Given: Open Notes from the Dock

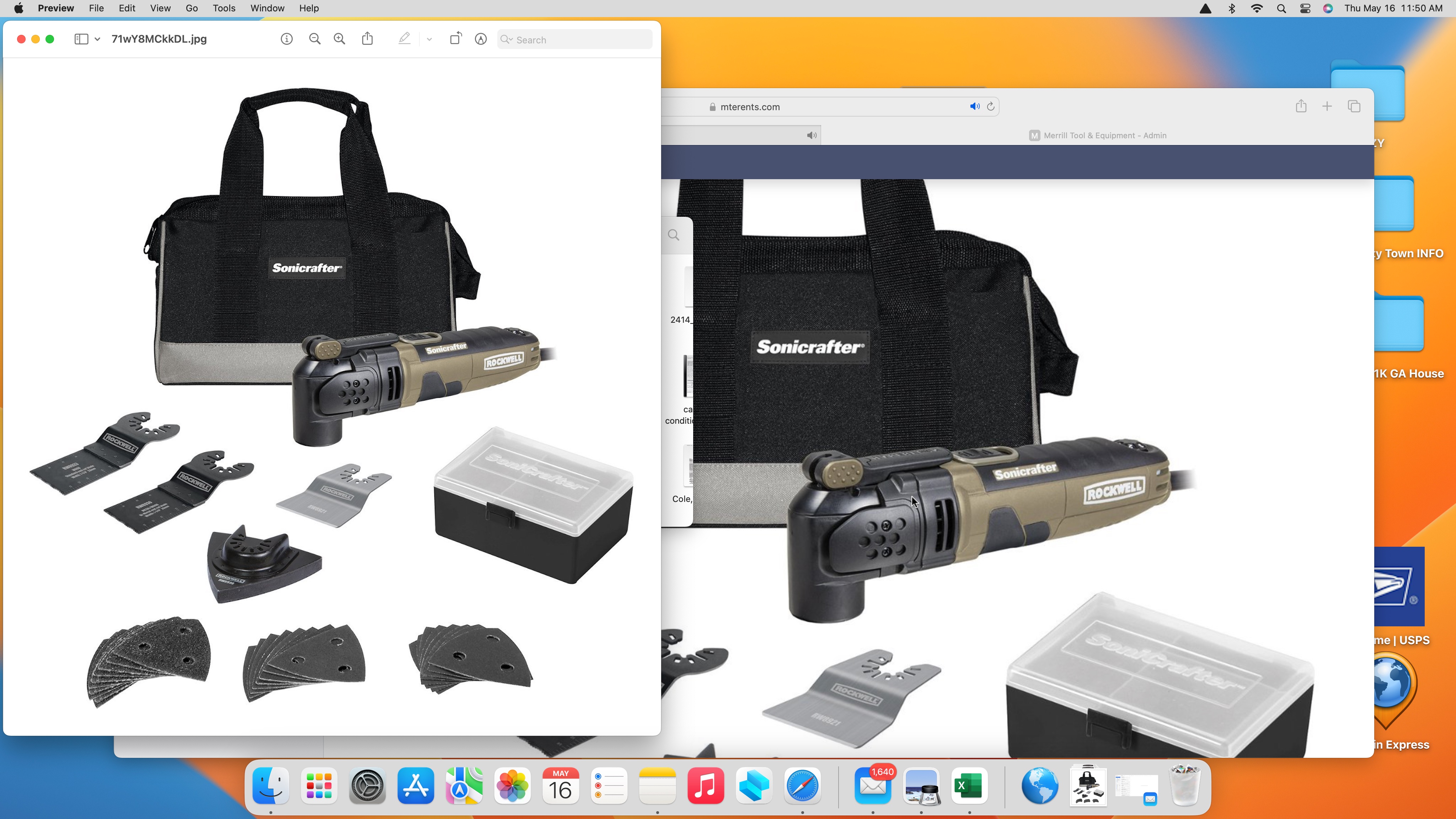Looking at the screenshot, I should click(657, 786).
